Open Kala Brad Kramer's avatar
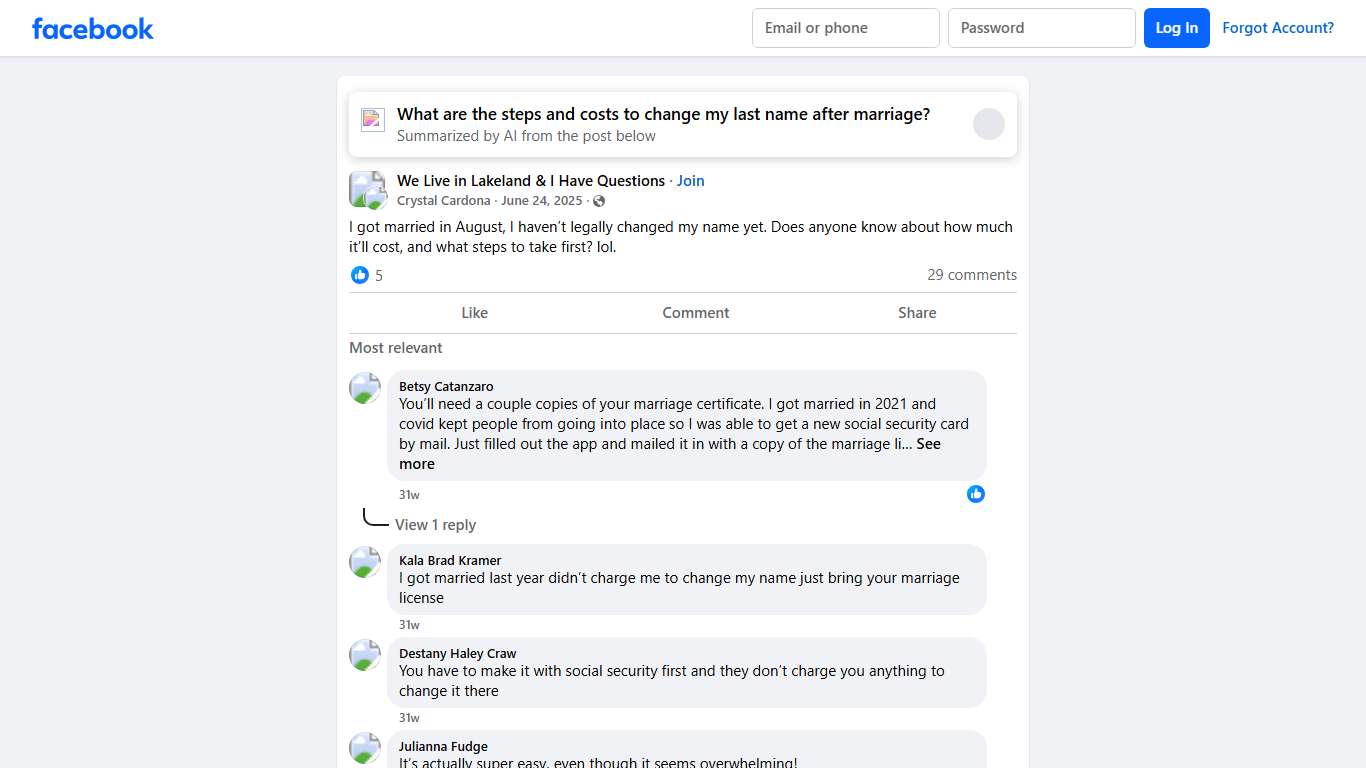This screenshot has width=1366, height=768. (365, 562)
